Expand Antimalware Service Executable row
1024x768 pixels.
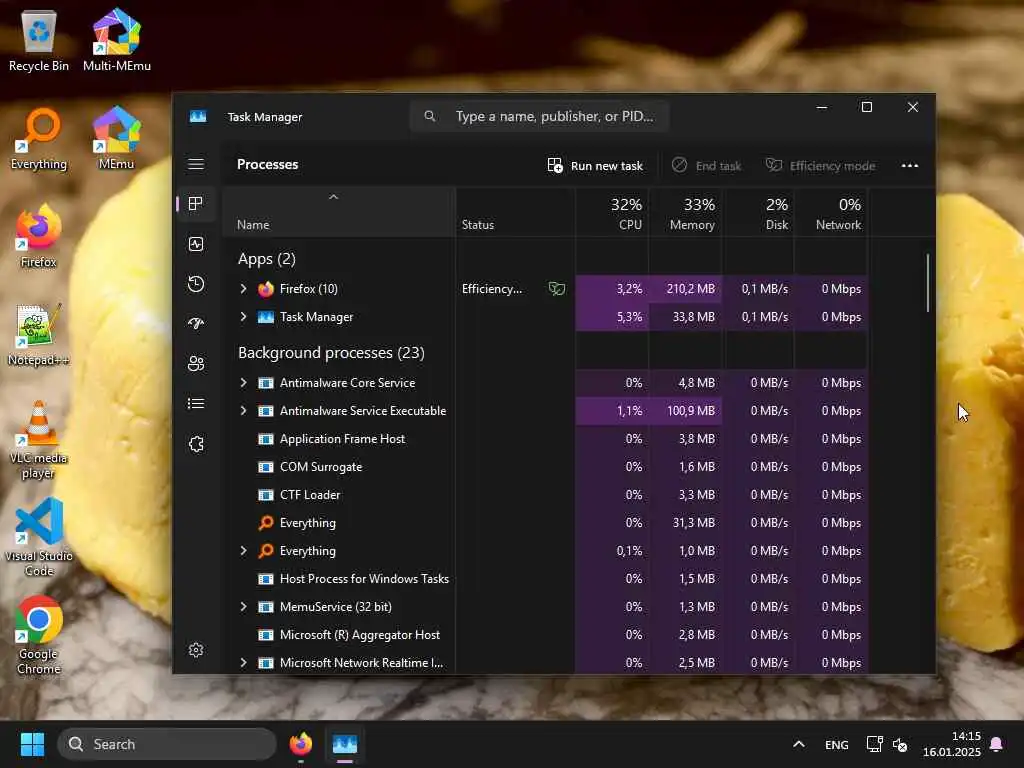point(244,411)
